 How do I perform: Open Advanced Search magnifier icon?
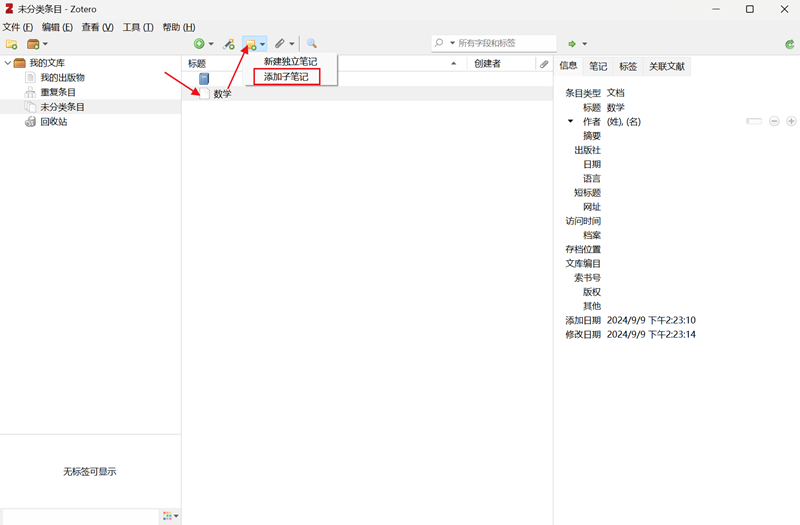point(311,44)
